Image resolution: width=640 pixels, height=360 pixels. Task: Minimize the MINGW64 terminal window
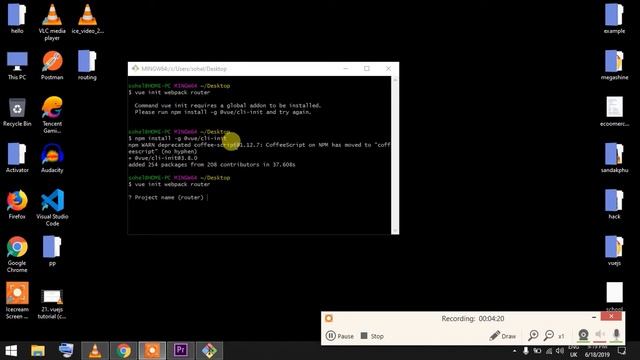[x=345, y=69]
